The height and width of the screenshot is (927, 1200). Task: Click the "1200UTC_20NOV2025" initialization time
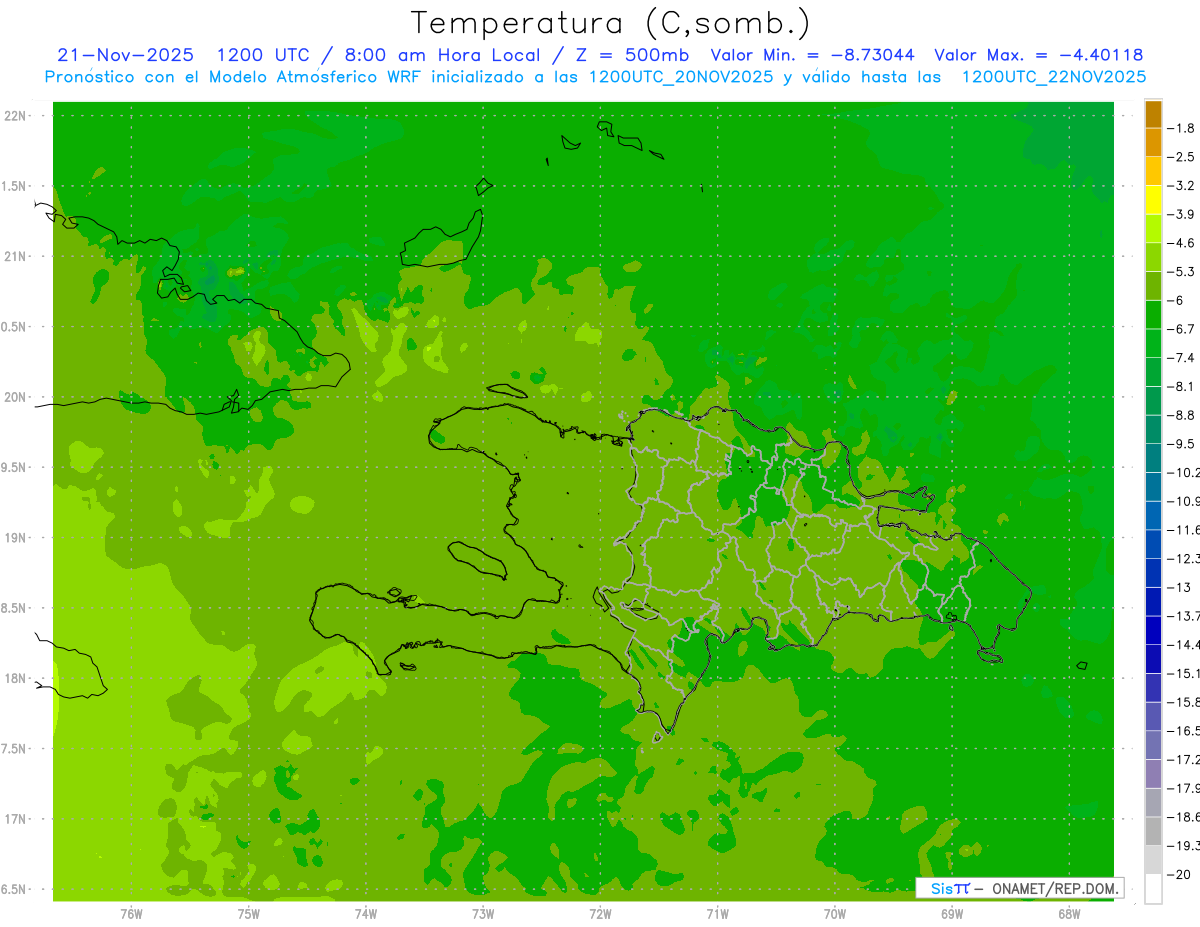point(681,77)
